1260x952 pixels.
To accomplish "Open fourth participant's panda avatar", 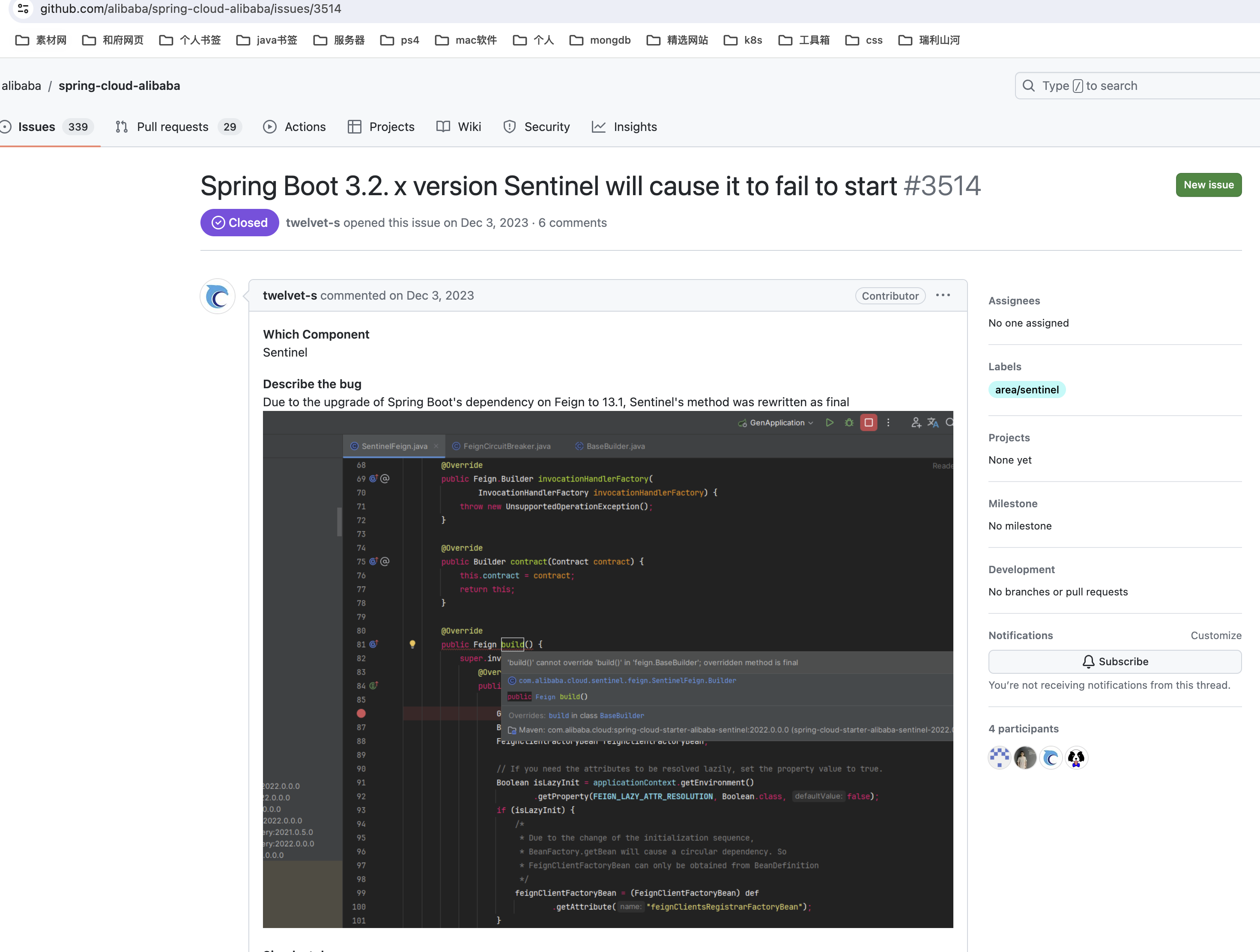I will point(1076,757).
